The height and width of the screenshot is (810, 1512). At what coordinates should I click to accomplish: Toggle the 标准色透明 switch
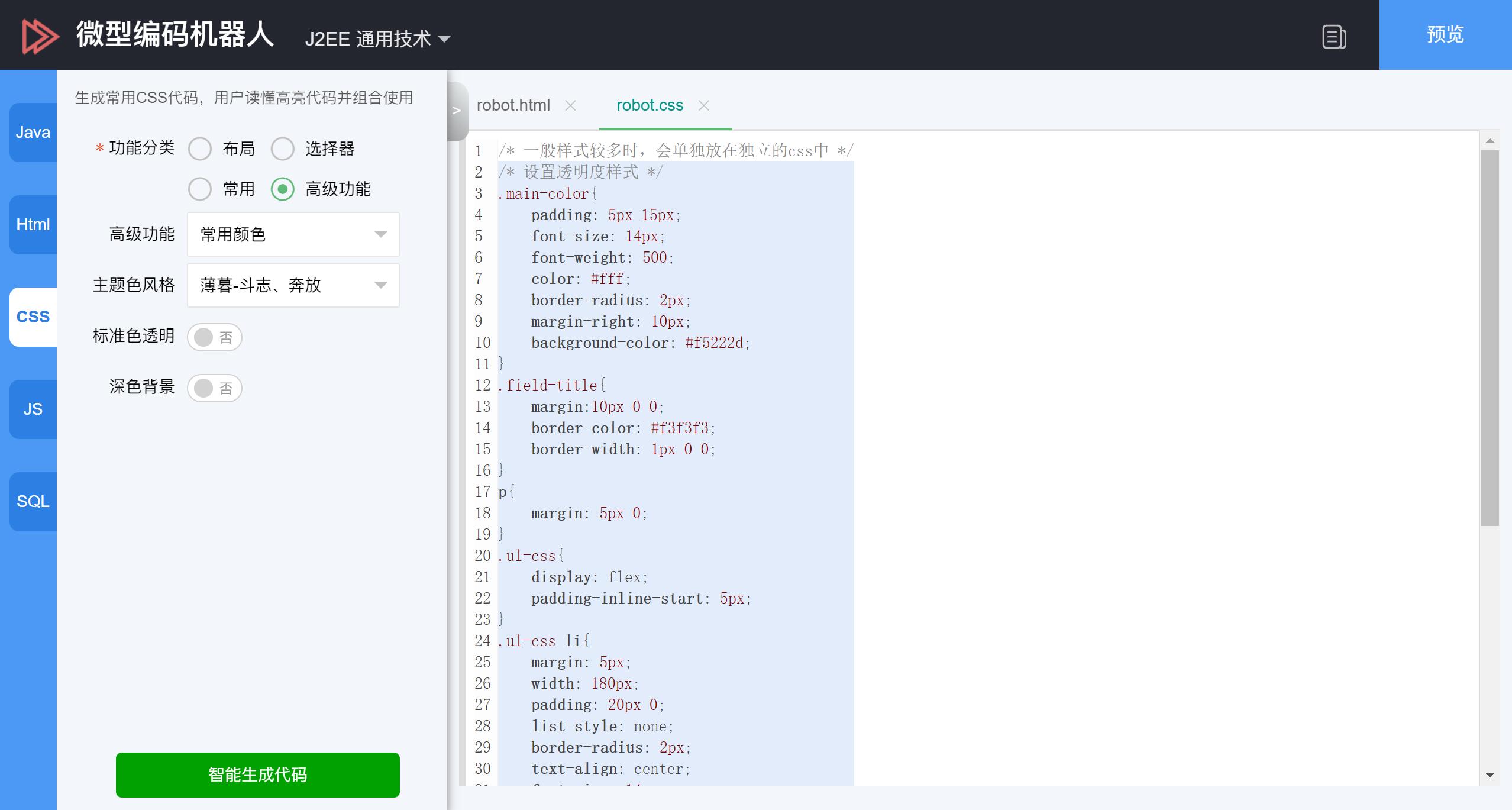coord(214,337)
